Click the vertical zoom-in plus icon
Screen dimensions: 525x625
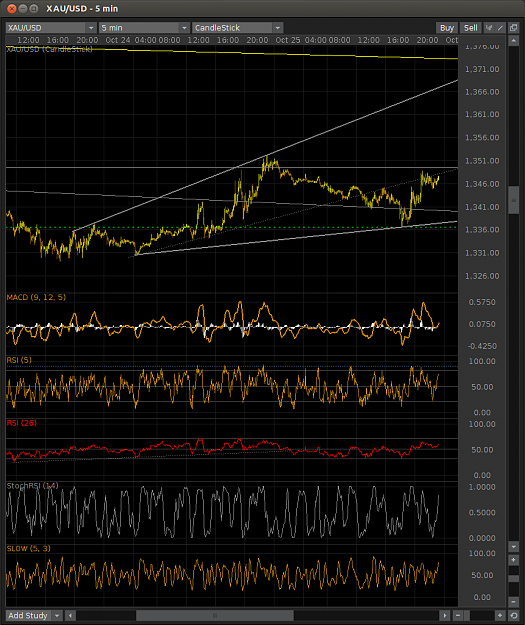(x=513, y=560)
